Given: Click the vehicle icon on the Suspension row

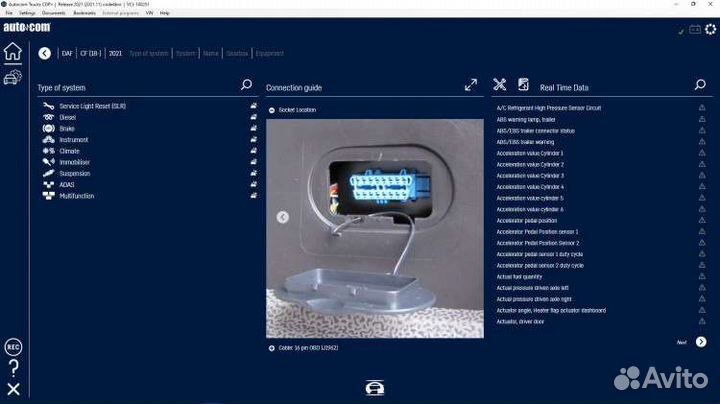Looking at the screenshot, I should 253,173.
